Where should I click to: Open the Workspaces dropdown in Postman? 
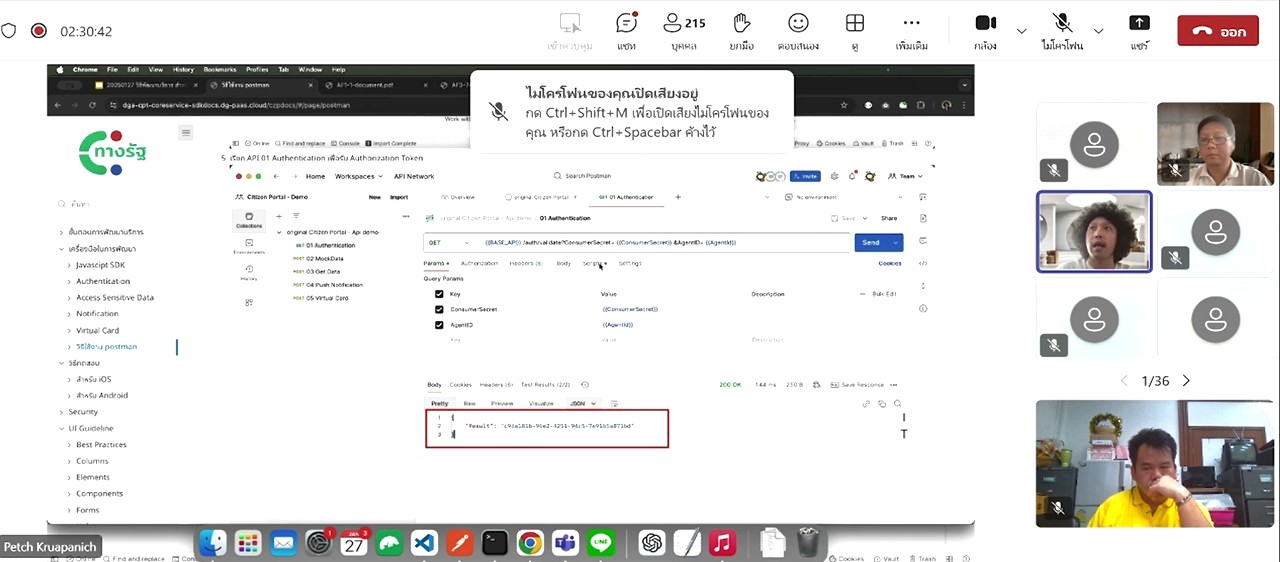tap(358, 176)
